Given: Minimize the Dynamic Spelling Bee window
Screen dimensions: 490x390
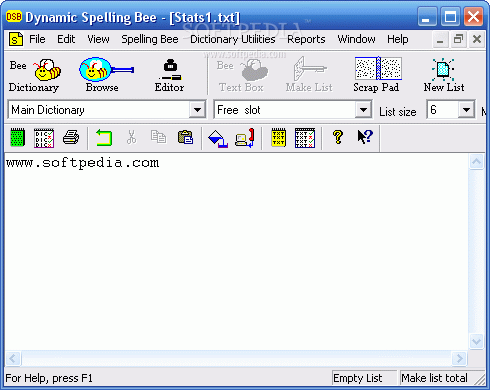Looking at the screenshot, I should [427, 16].
